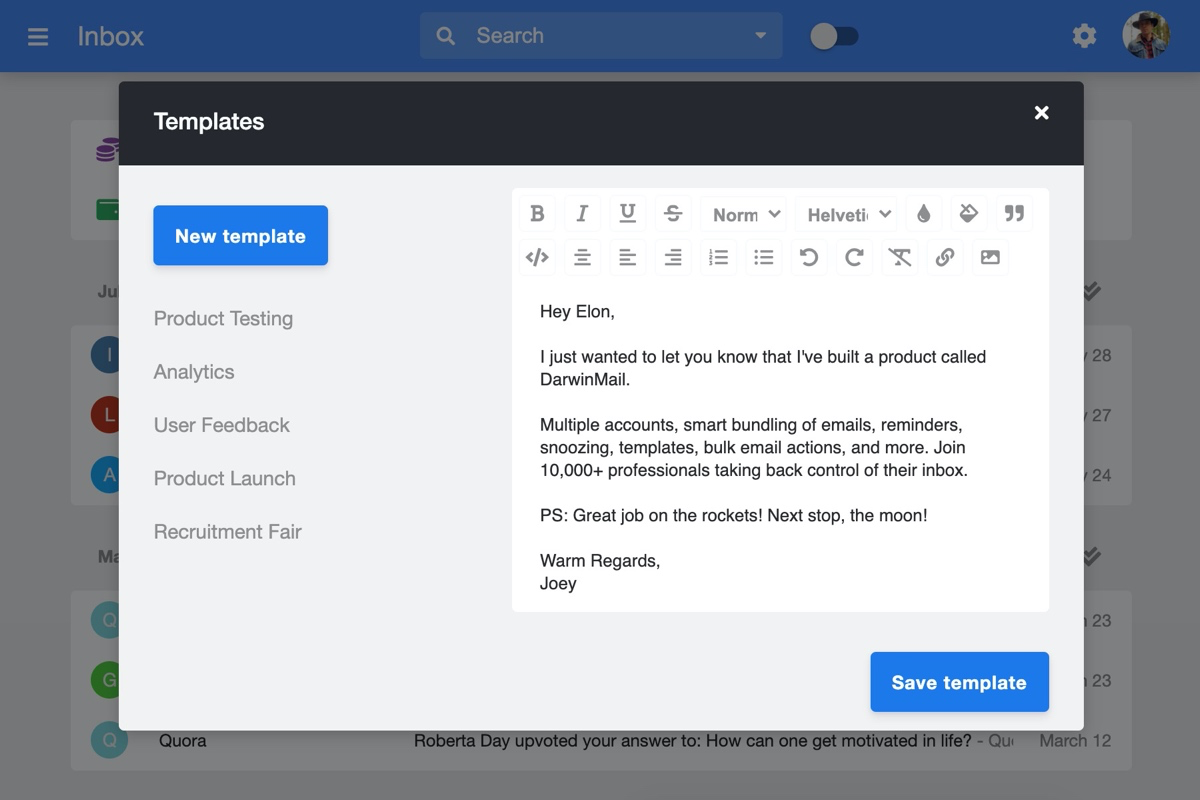1200x800 pixels.
Task: Right-align the template text
Action: coord(673,257)
